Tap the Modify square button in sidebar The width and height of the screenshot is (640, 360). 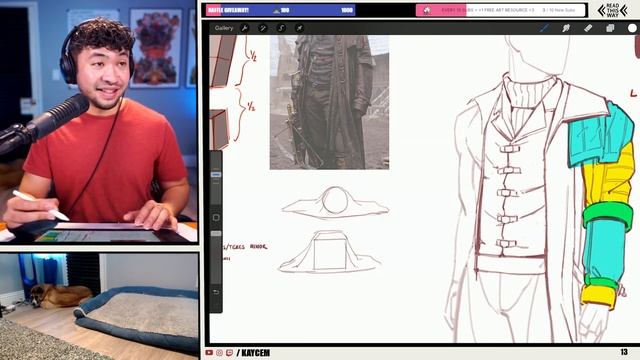coord(216,218)
